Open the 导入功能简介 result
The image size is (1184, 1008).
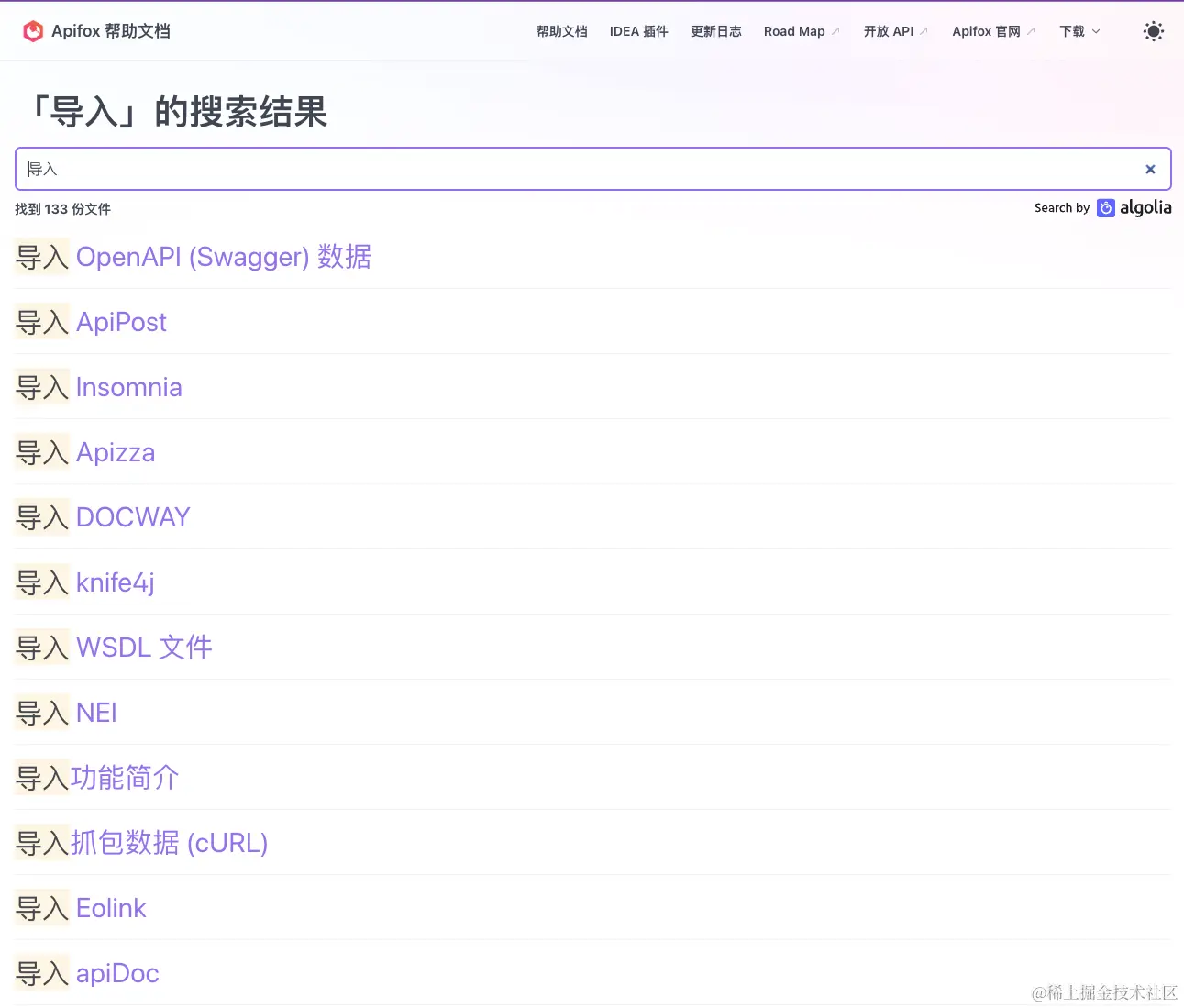pyautogui.click(x=97, y=778)
